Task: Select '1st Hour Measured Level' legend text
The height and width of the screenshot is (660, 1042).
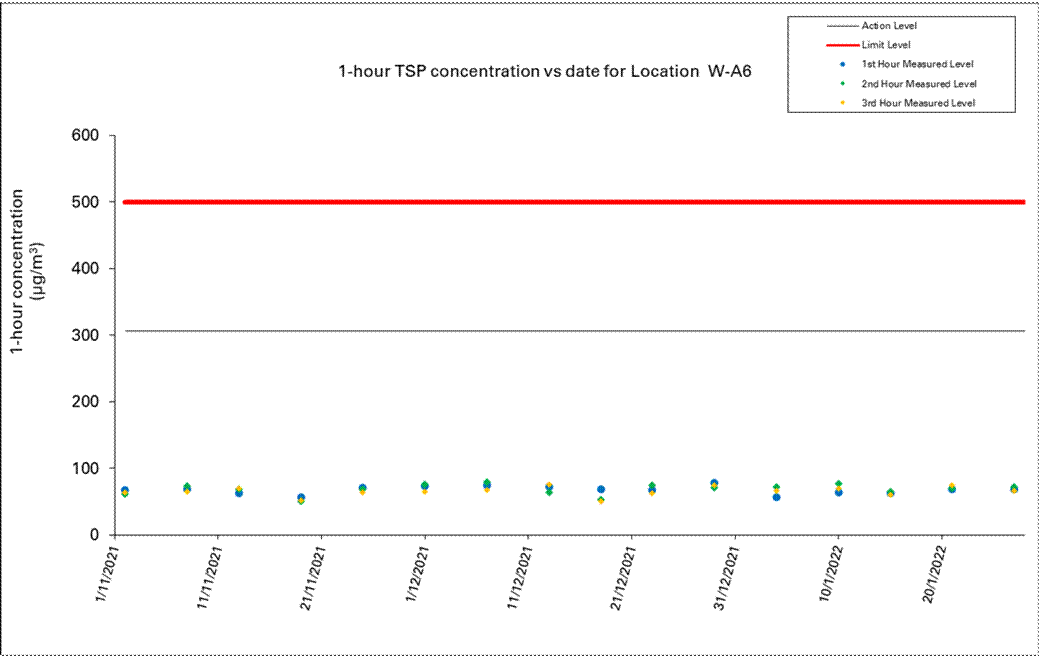Action: coord(917,64)
